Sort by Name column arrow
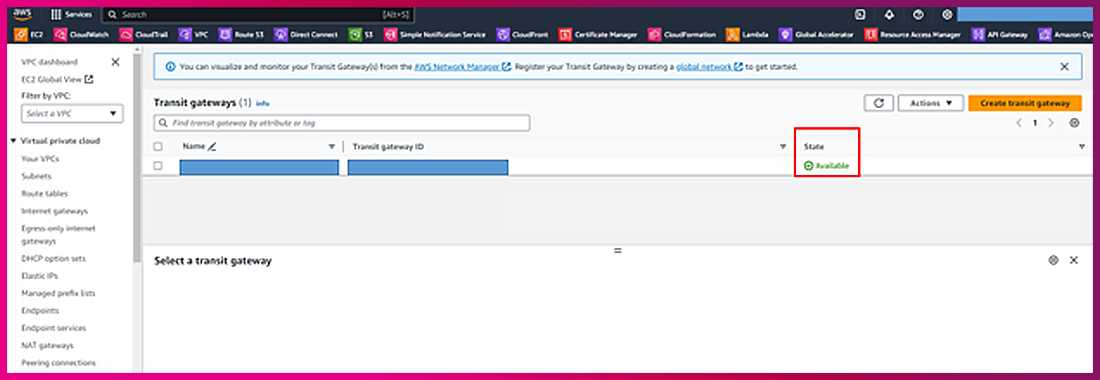The width and height of the screenshot is (1100, 380). click(332, 147)
